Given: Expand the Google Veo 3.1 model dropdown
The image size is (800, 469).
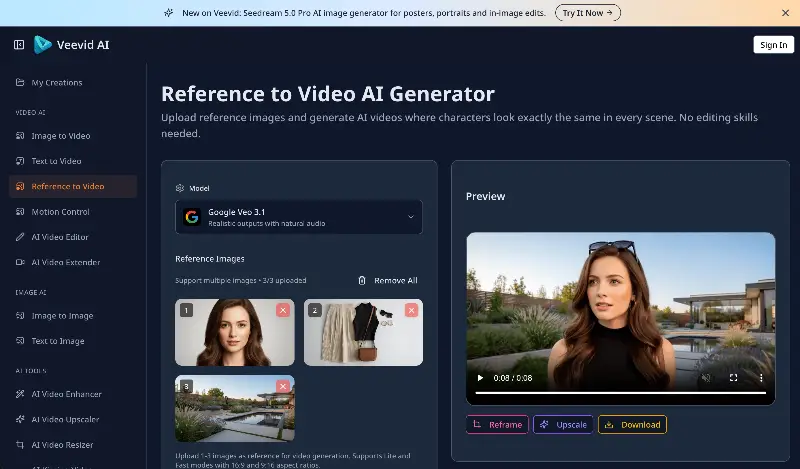Looking at the screenshot, I should click(298, 217).
